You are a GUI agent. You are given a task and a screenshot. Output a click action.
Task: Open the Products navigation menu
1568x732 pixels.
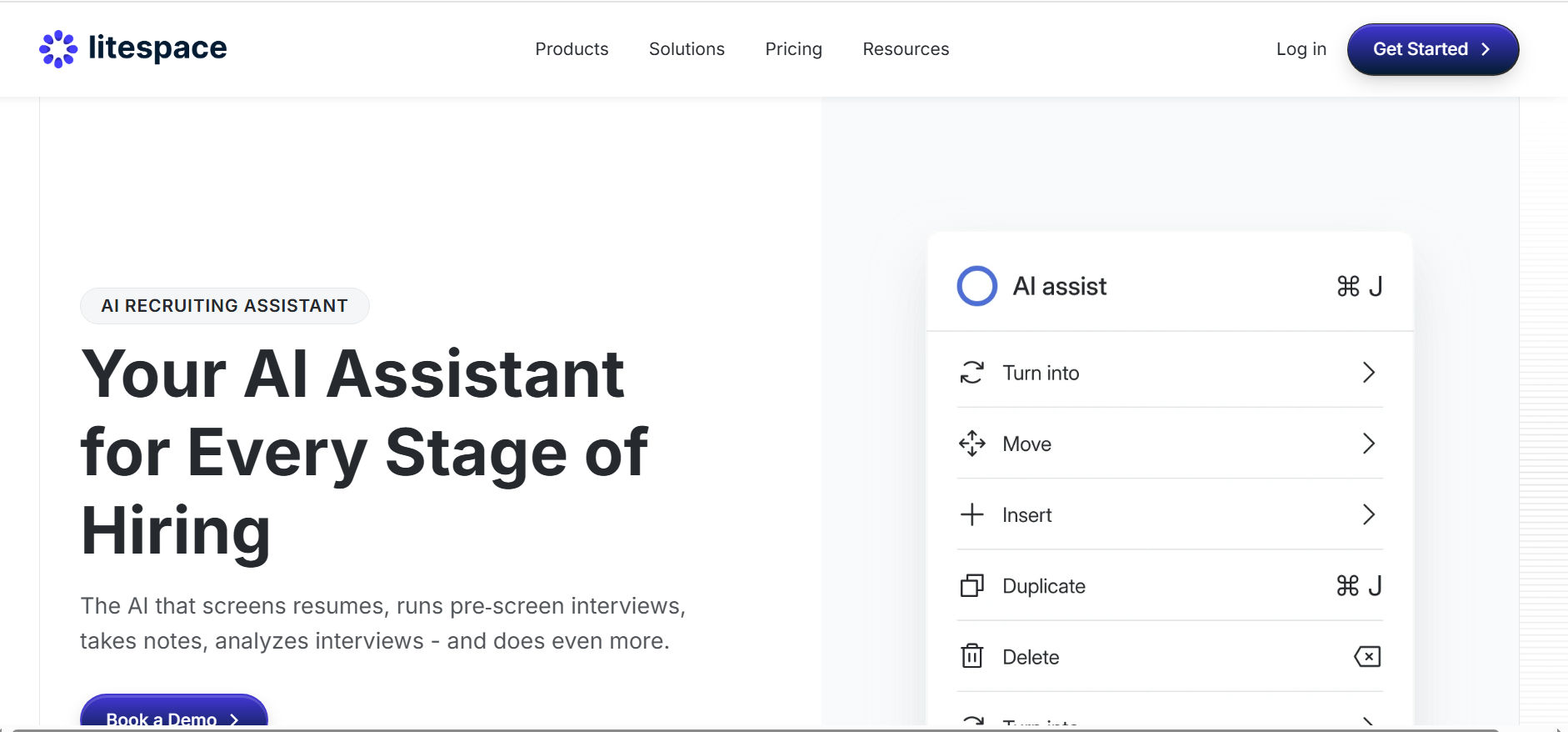pyautogui.click(x=572, y=49)
